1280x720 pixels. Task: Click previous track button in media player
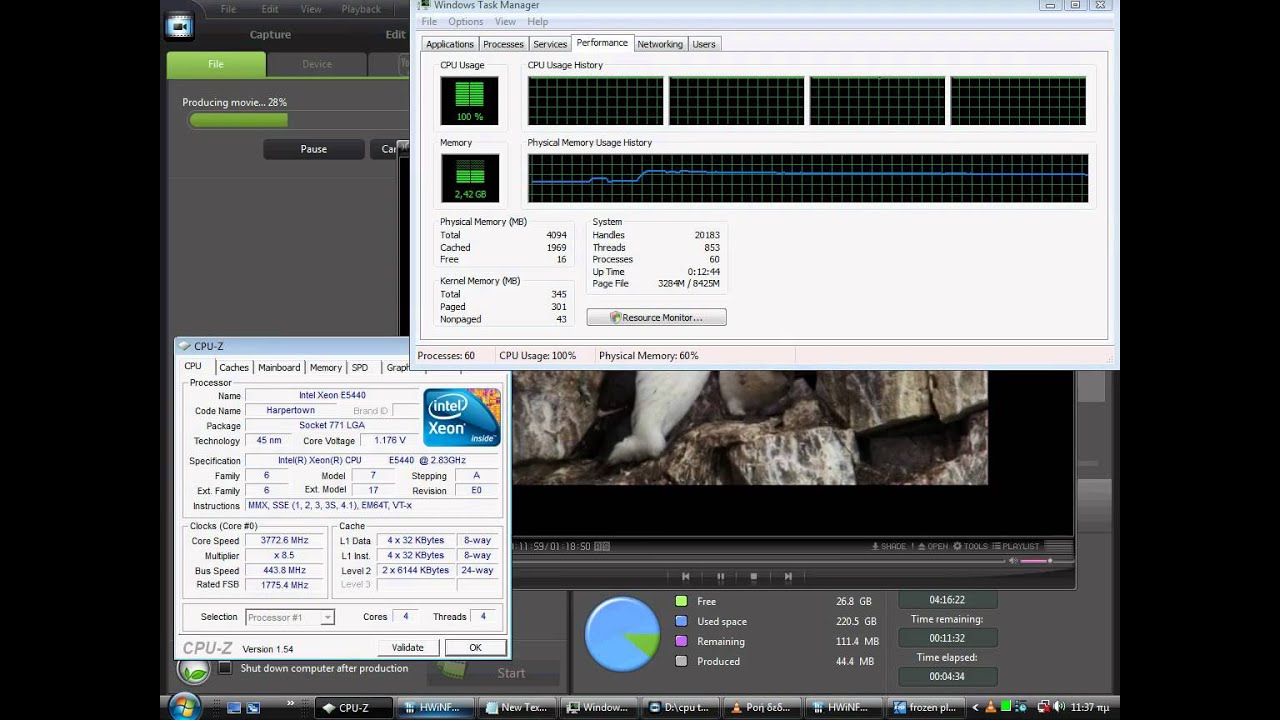point(686,576)
